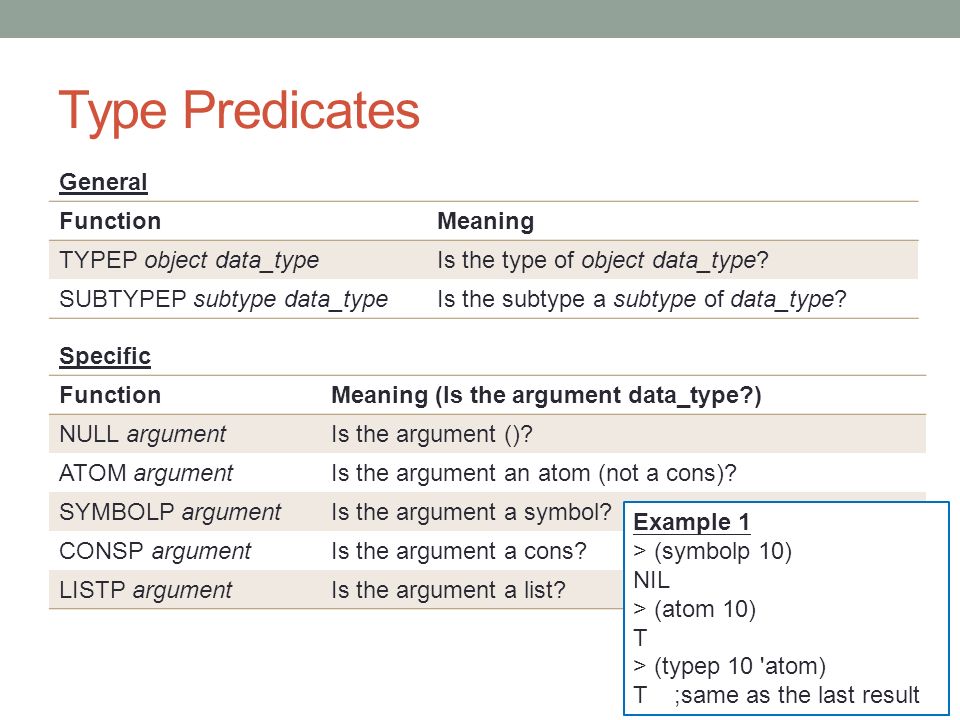Click the Example 1 box heading

[x=691, y=522]
